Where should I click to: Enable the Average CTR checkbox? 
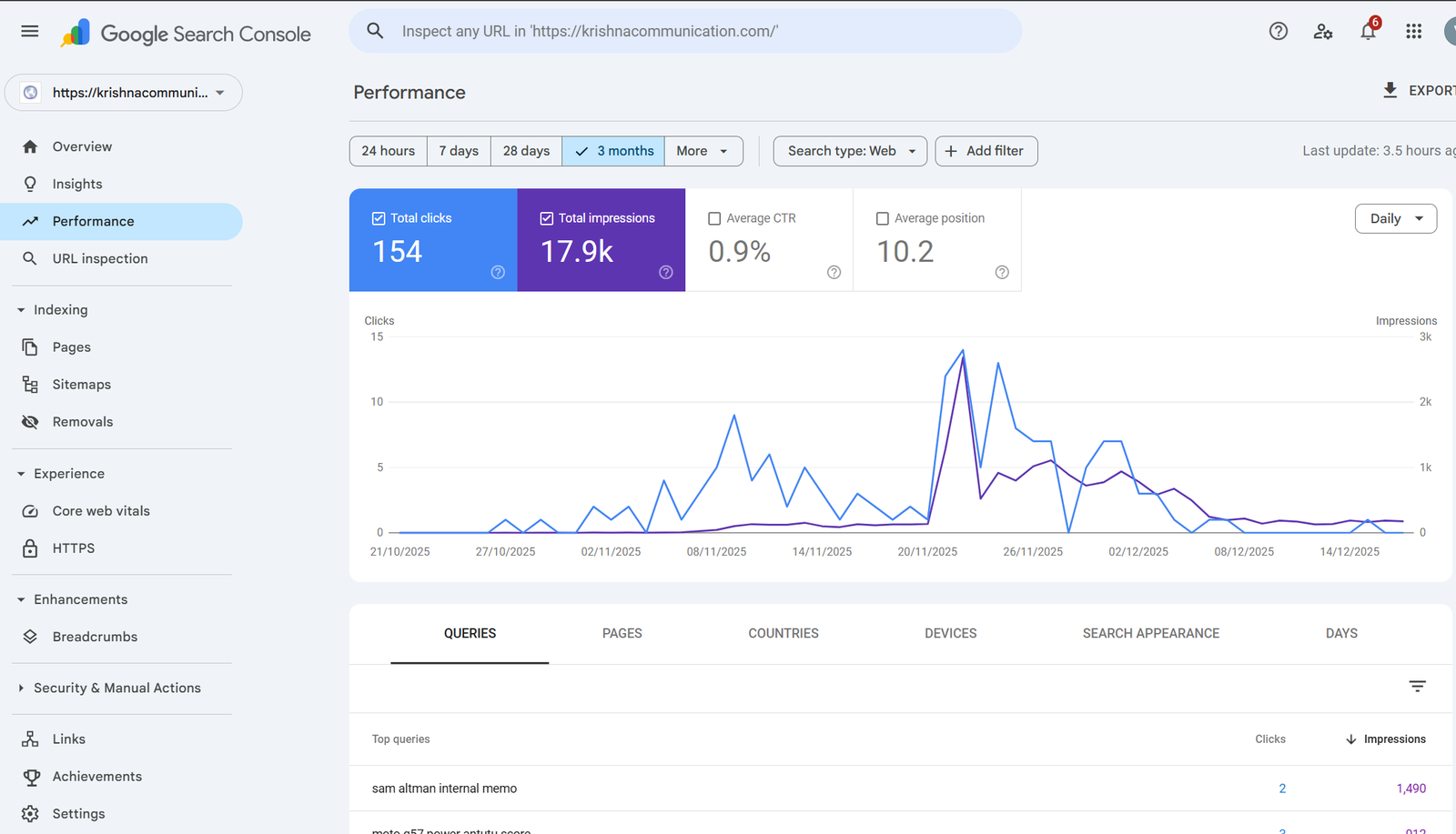(714, 218)
